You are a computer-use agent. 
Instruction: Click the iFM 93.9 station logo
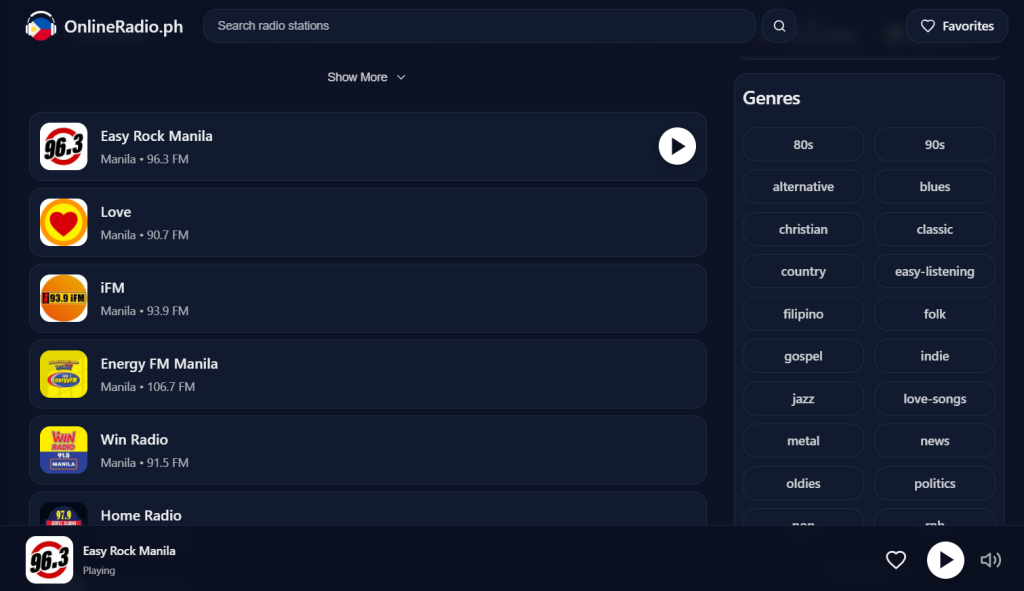(64, 298)
